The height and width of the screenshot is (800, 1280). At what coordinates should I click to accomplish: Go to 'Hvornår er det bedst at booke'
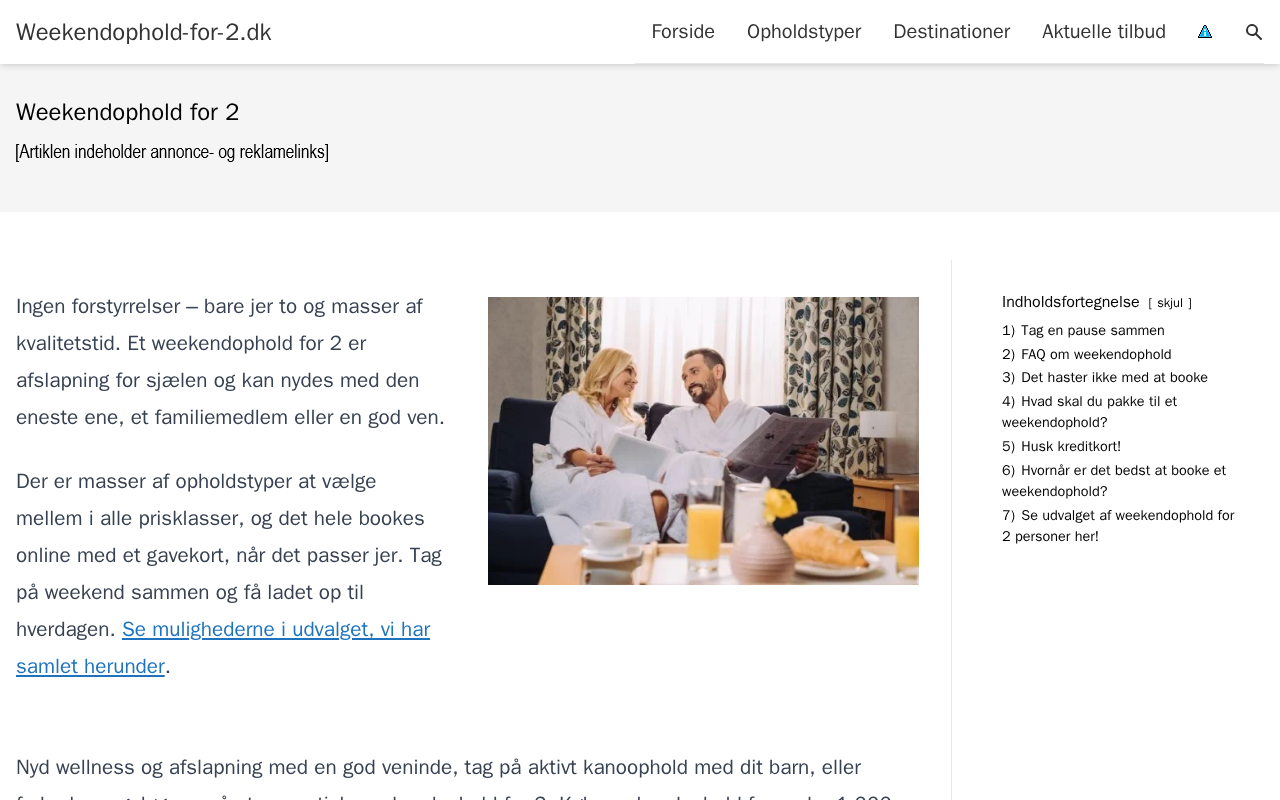[x=1114, y=481]
